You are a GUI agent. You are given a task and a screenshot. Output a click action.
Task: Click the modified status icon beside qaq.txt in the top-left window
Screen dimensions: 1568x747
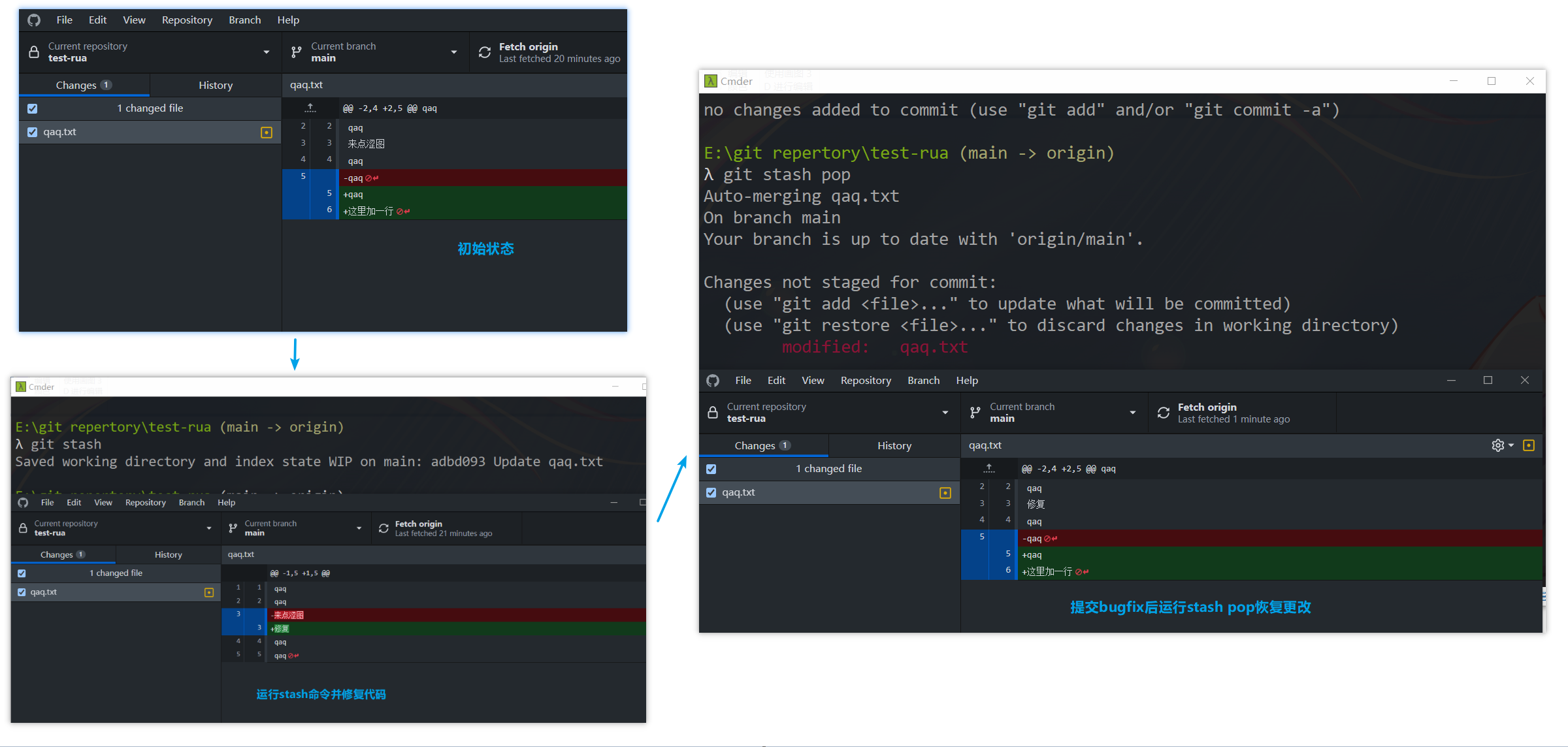coord(267,133)
